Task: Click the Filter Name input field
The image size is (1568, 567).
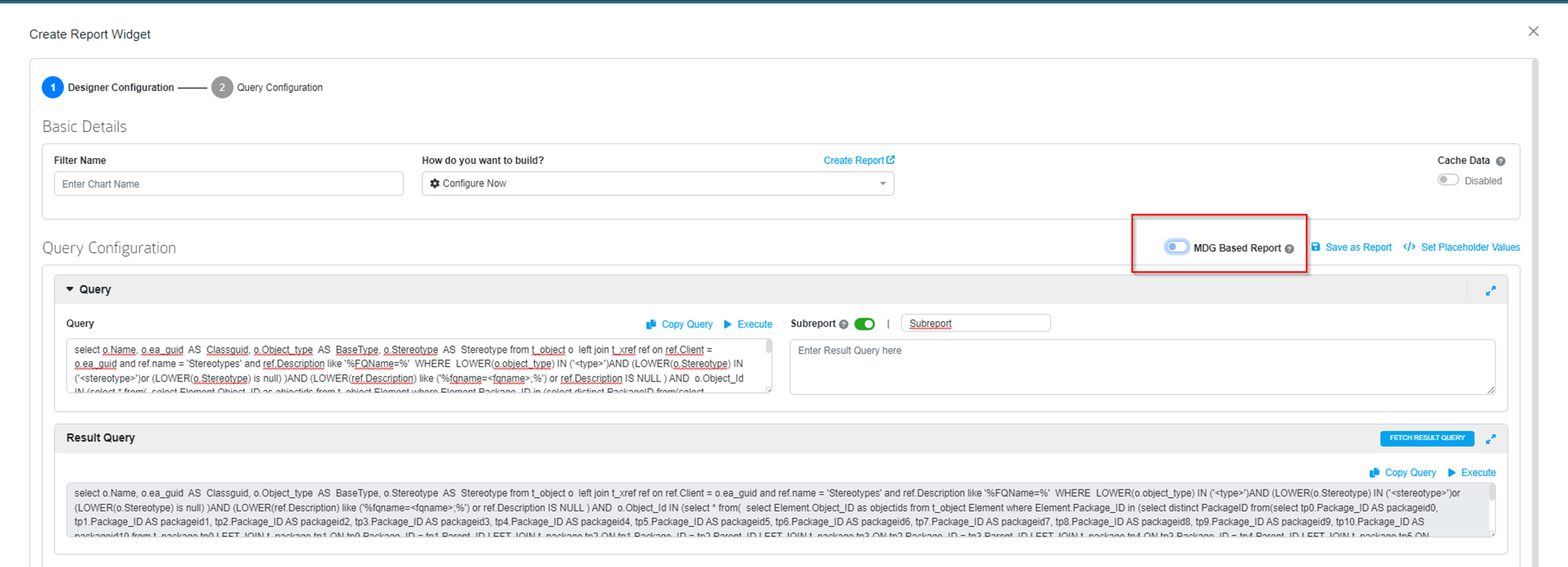Action: [x=228, y=184]
